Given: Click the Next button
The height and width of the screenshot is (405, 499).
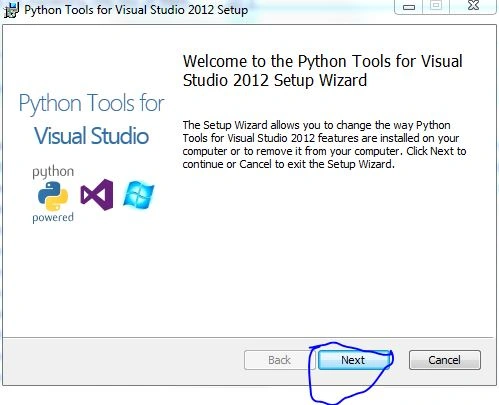Looking at the screenshot, I should [355, 360].
